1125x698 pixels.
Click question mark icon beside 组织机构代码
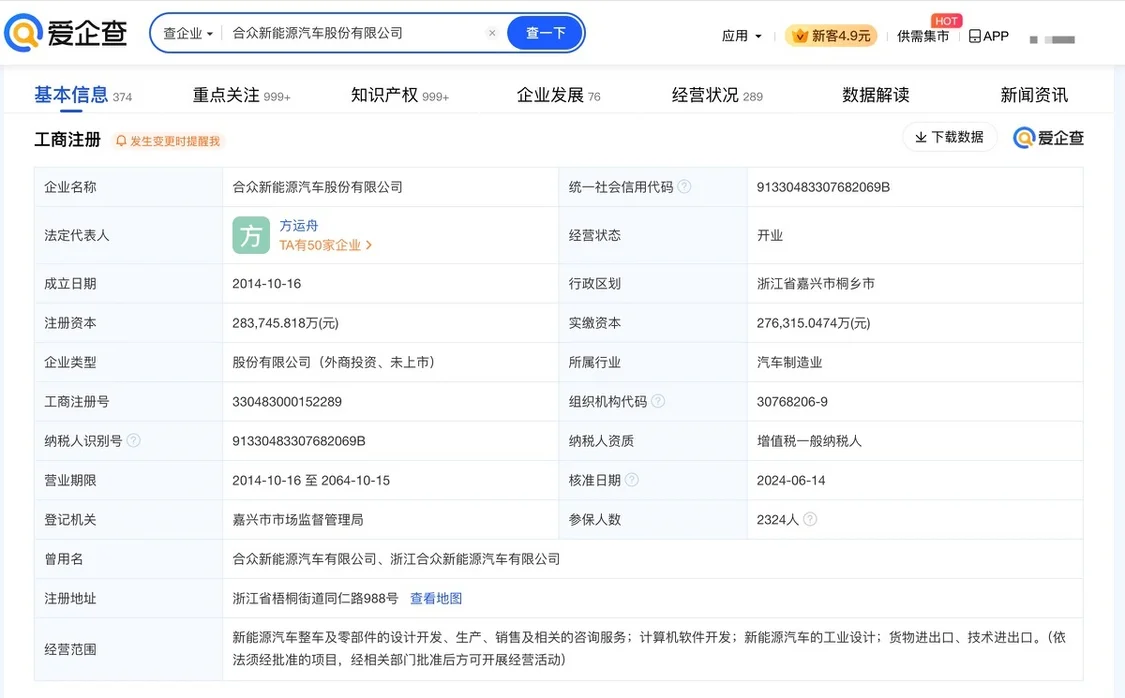pyautogui.click(x=659, y=401)
